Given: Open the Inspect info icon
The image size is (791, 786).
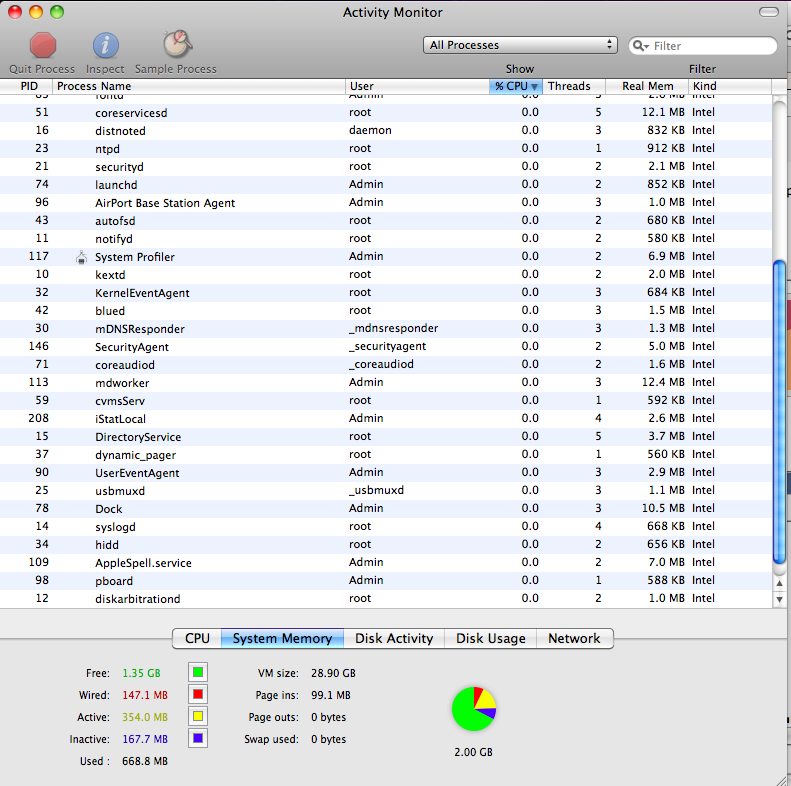Looking at the screenshot, I should coord(105,45).
